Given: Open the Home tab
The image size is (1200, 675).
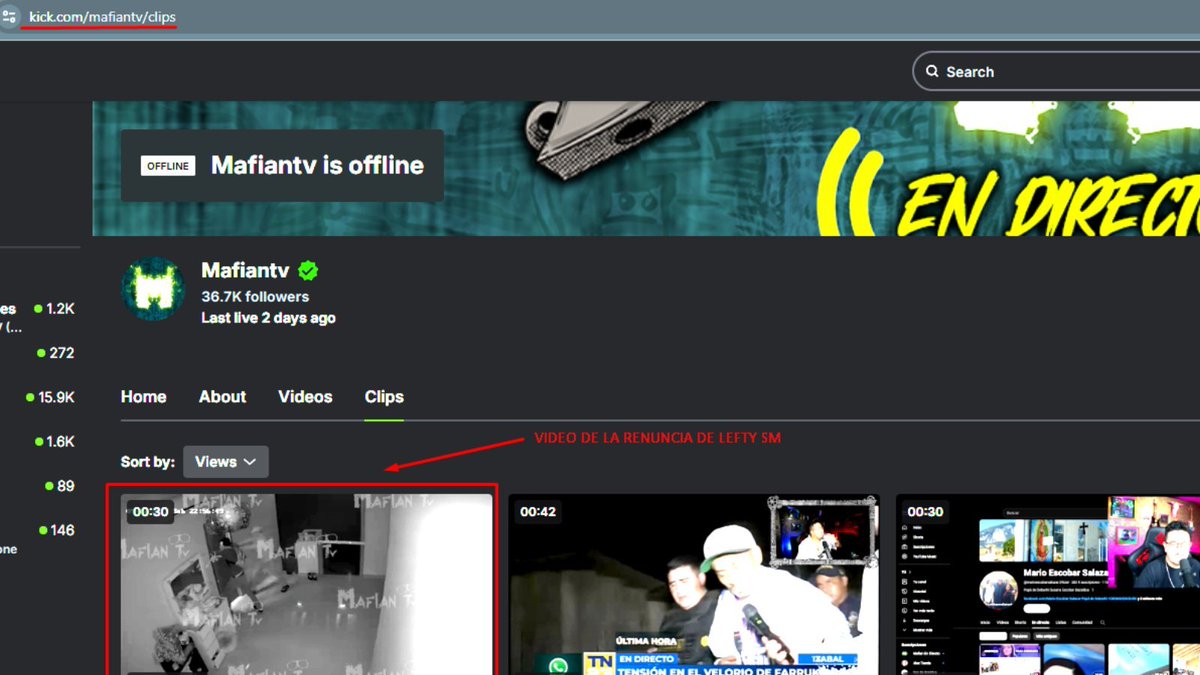Looking at the screenshot, I should click(x=144, y=397).
